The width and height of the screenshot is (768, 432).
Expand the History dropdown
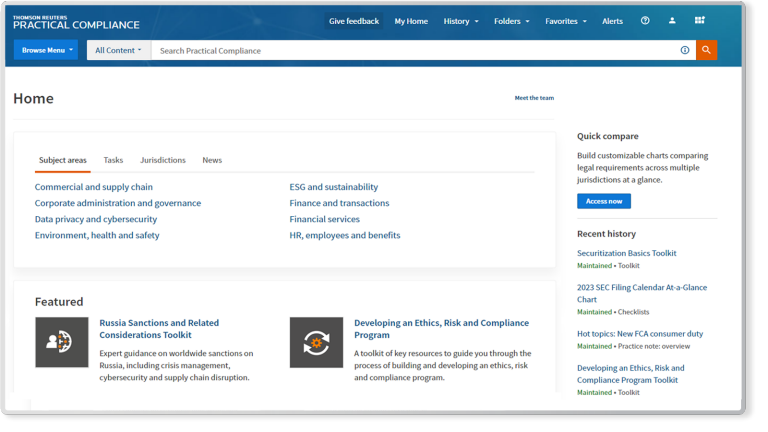tap(461, 21)
